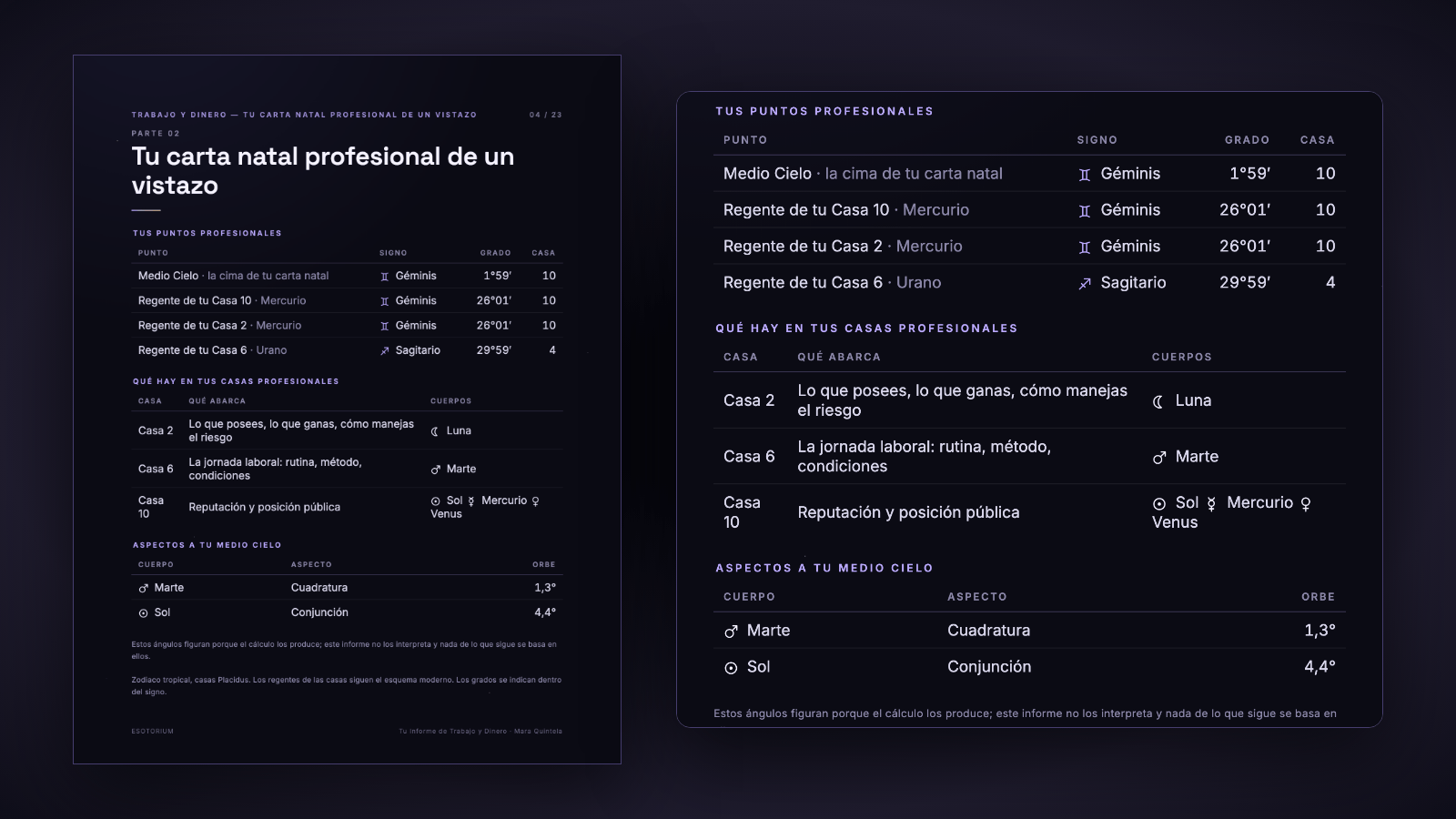Click the 'Regente de tu Casa 10 · Mercurio' row in zoomed panel
This screenshot has height=819, width=1456.
(1029, 209)
